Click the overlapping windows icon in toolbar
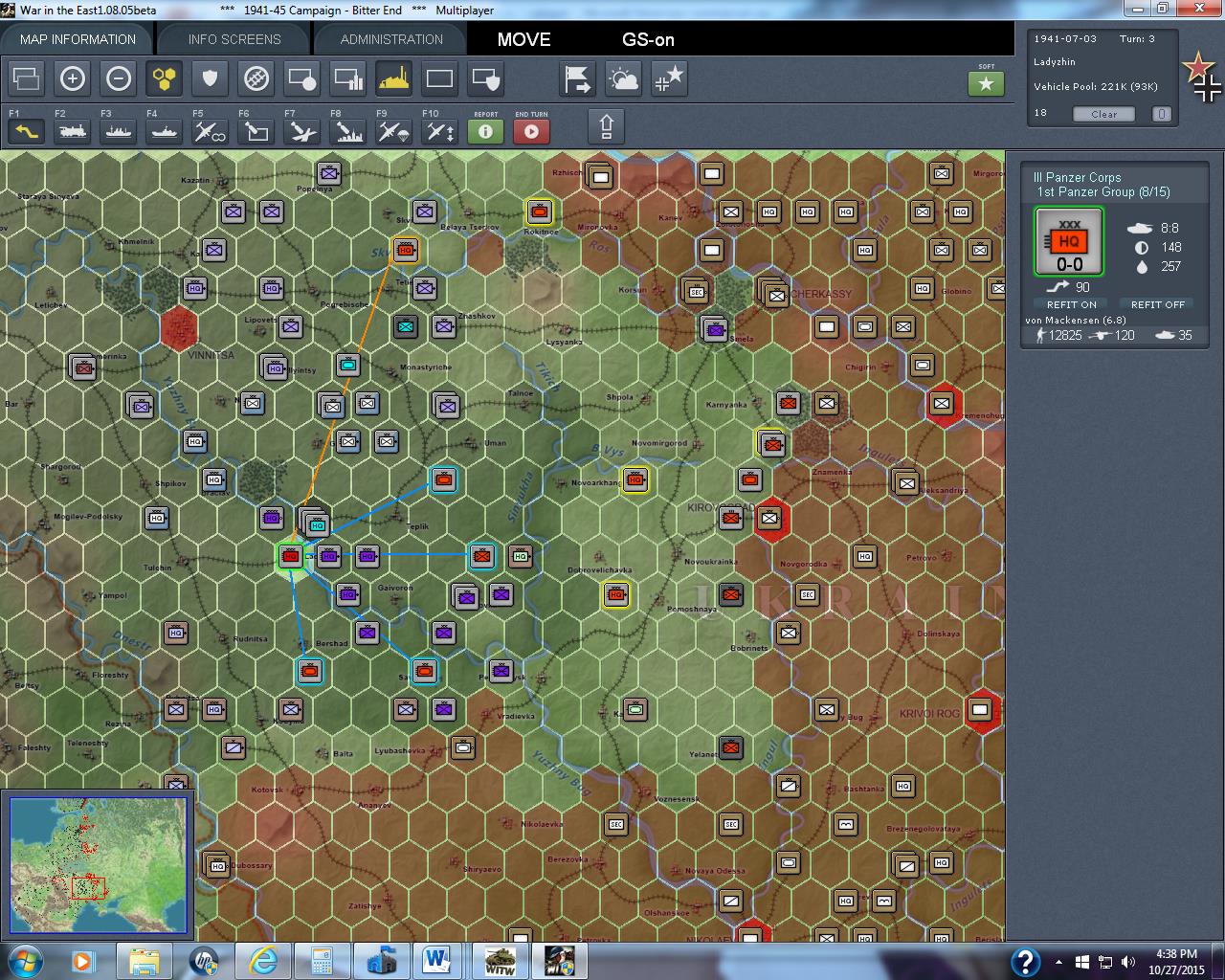The image size is (1225, 980). click(27, 78)
